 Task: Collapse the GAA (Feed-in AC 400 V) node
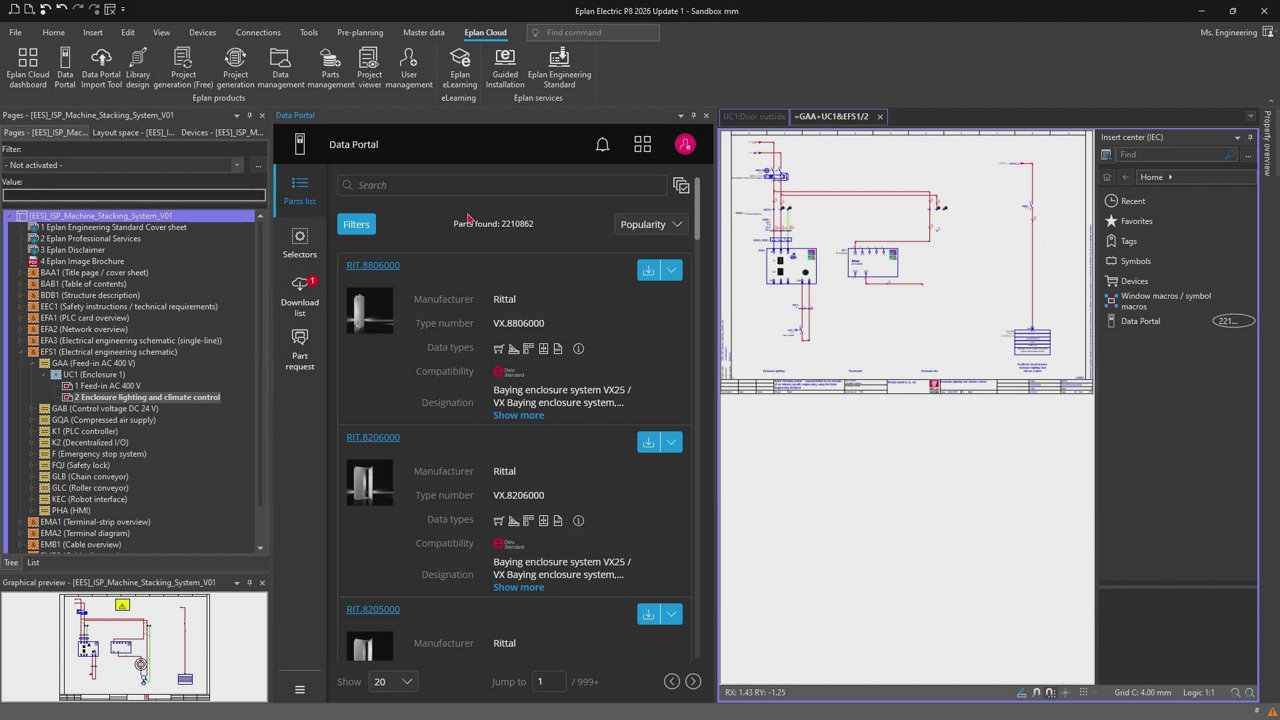[33, 363]
